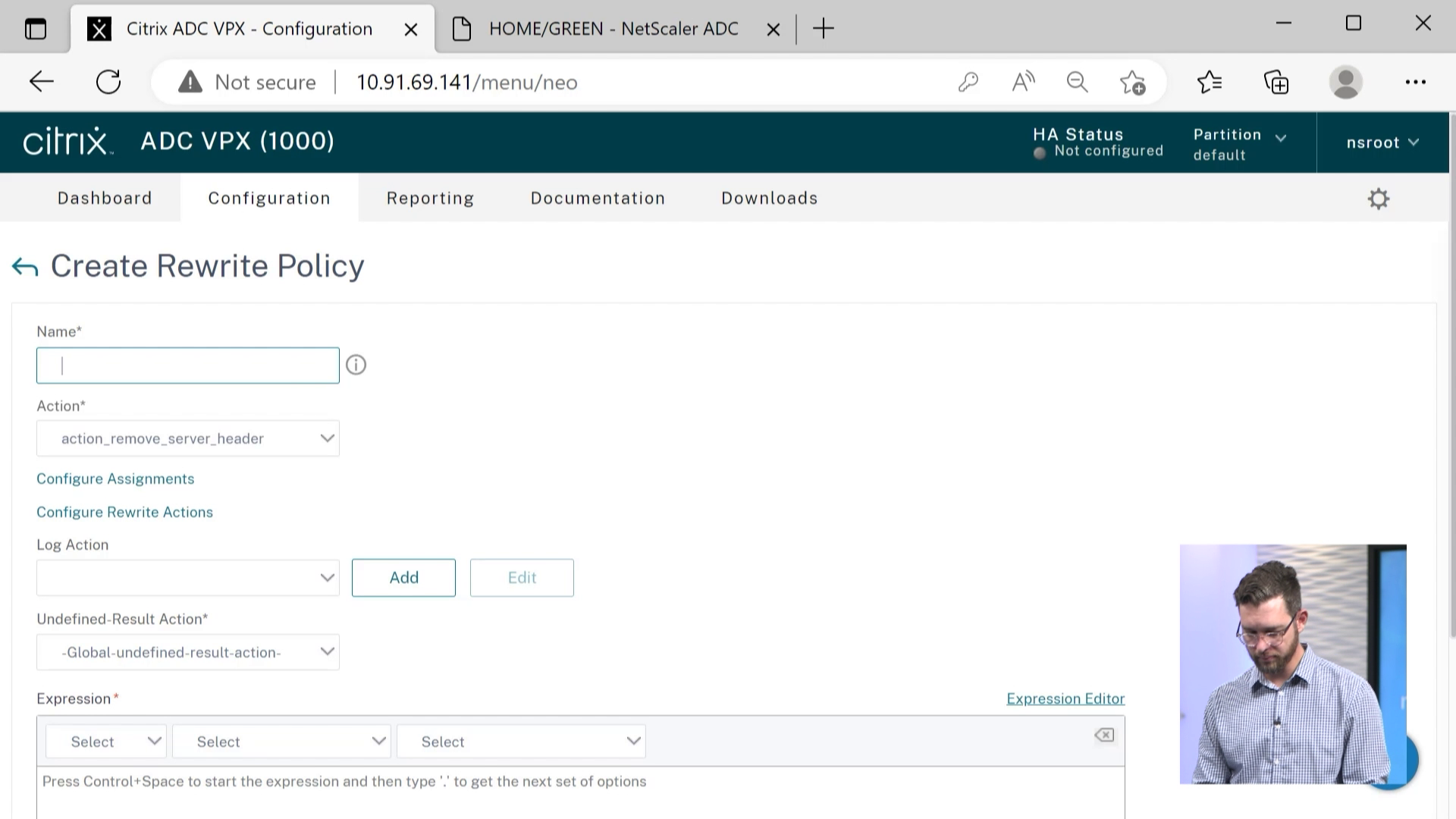Expand the Action dropdown
Viewport: 1456px width, 819px height.
coord(188,438)
